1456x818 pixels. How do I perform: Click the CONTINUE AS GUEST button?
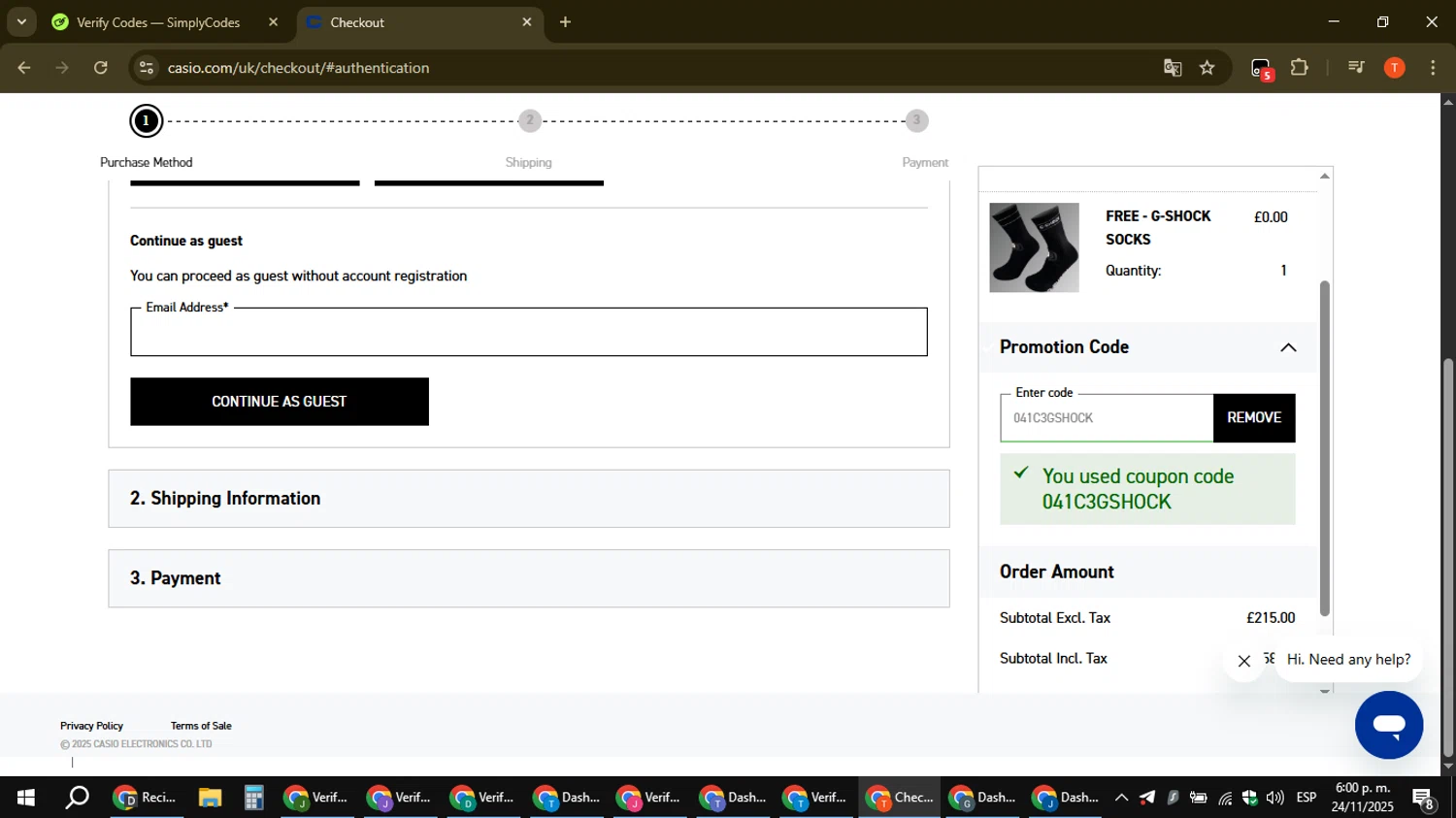tap(280, 402)
